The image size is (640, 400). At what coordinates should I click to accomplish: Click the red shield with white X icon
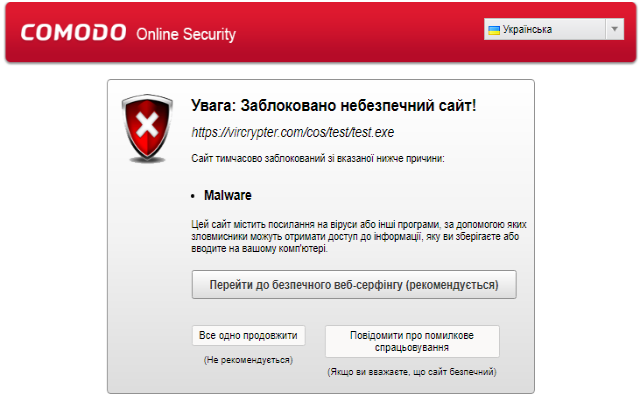click(x=147, y=128)
